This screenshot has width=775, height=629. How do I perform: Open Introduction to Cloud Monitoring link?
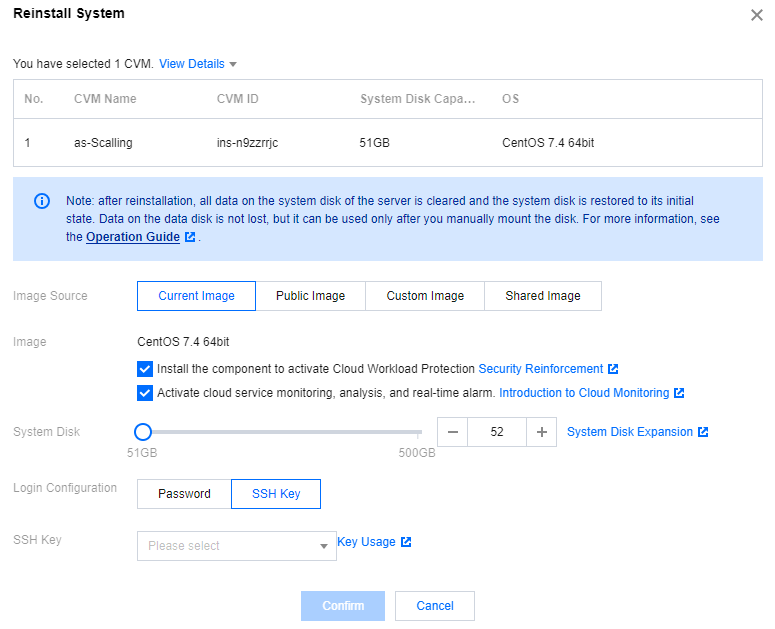584,393
